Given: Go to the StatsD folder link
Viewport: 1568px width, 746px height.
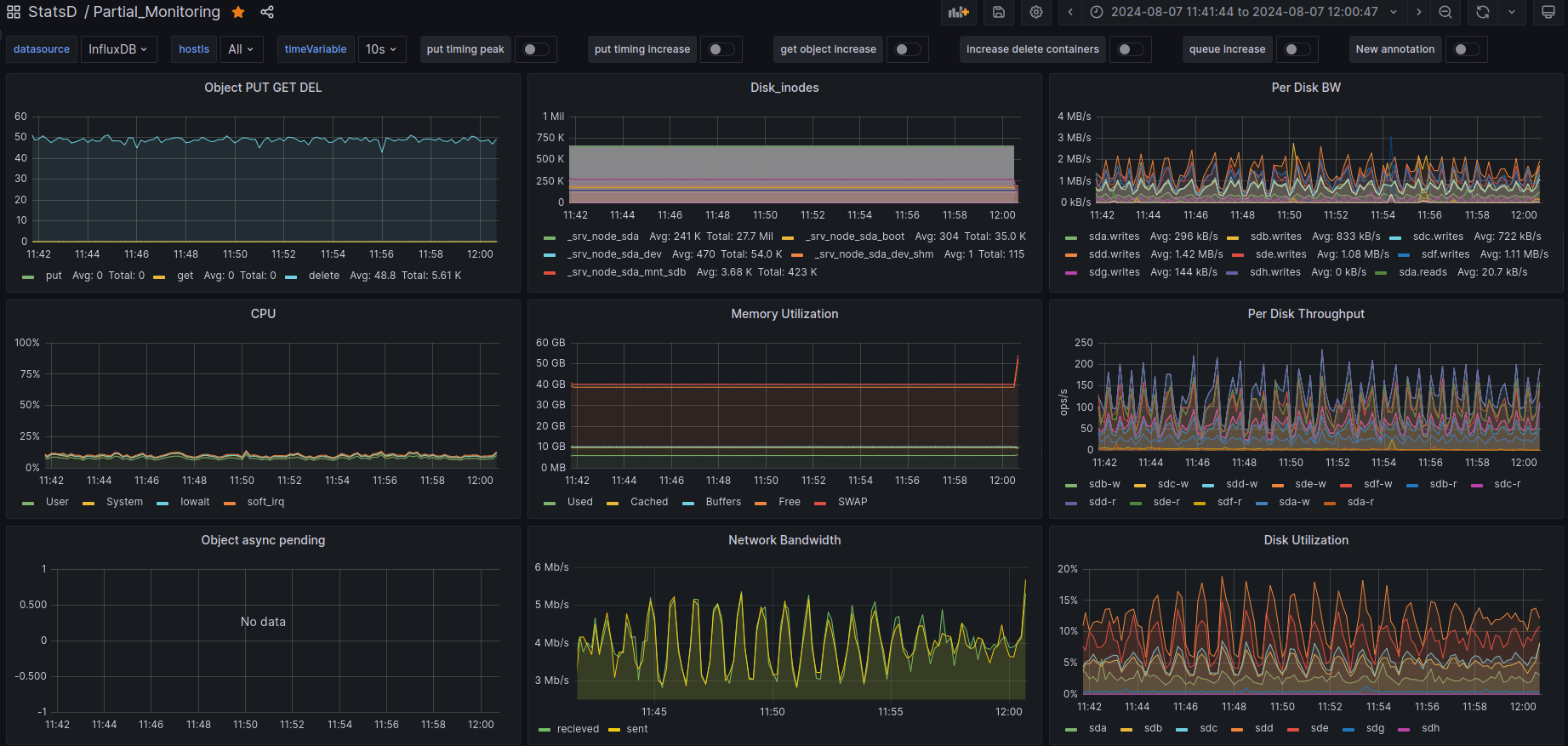Looking at the screenshot, I should 52,12.
